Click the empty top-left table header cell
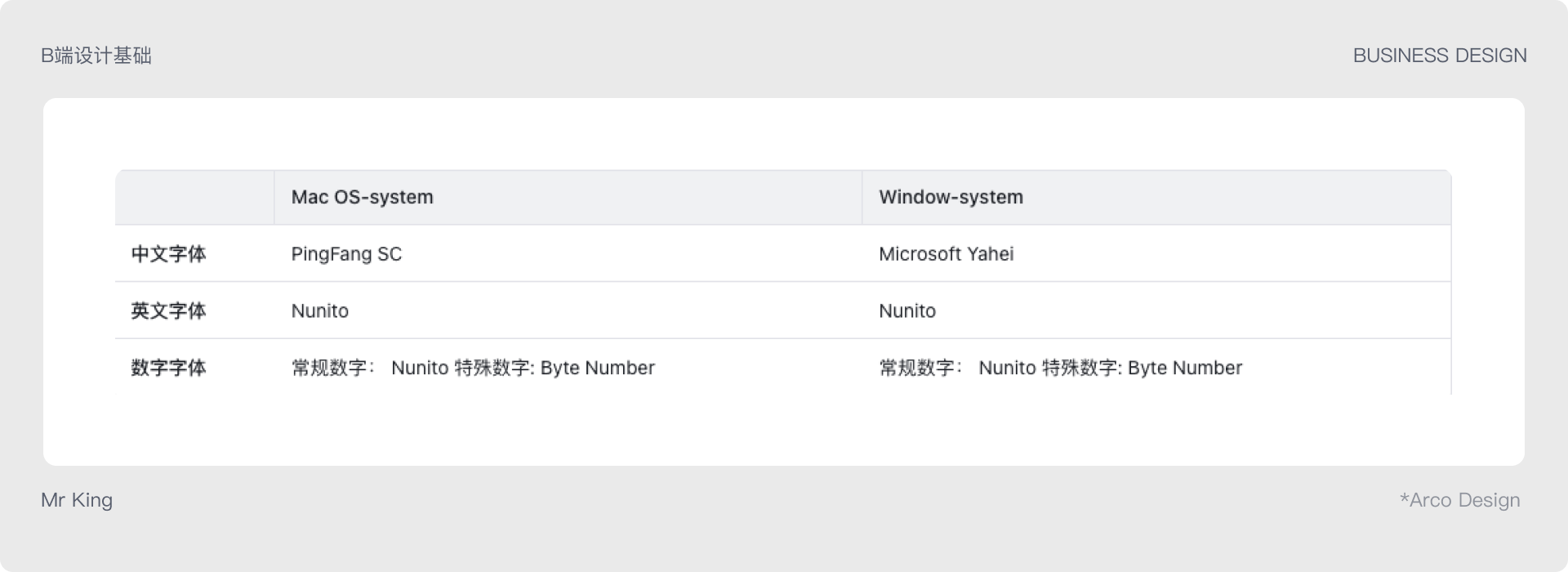The width and height of the screenshot is (1568, 572). pyautogui.click(x=194, y=197)
